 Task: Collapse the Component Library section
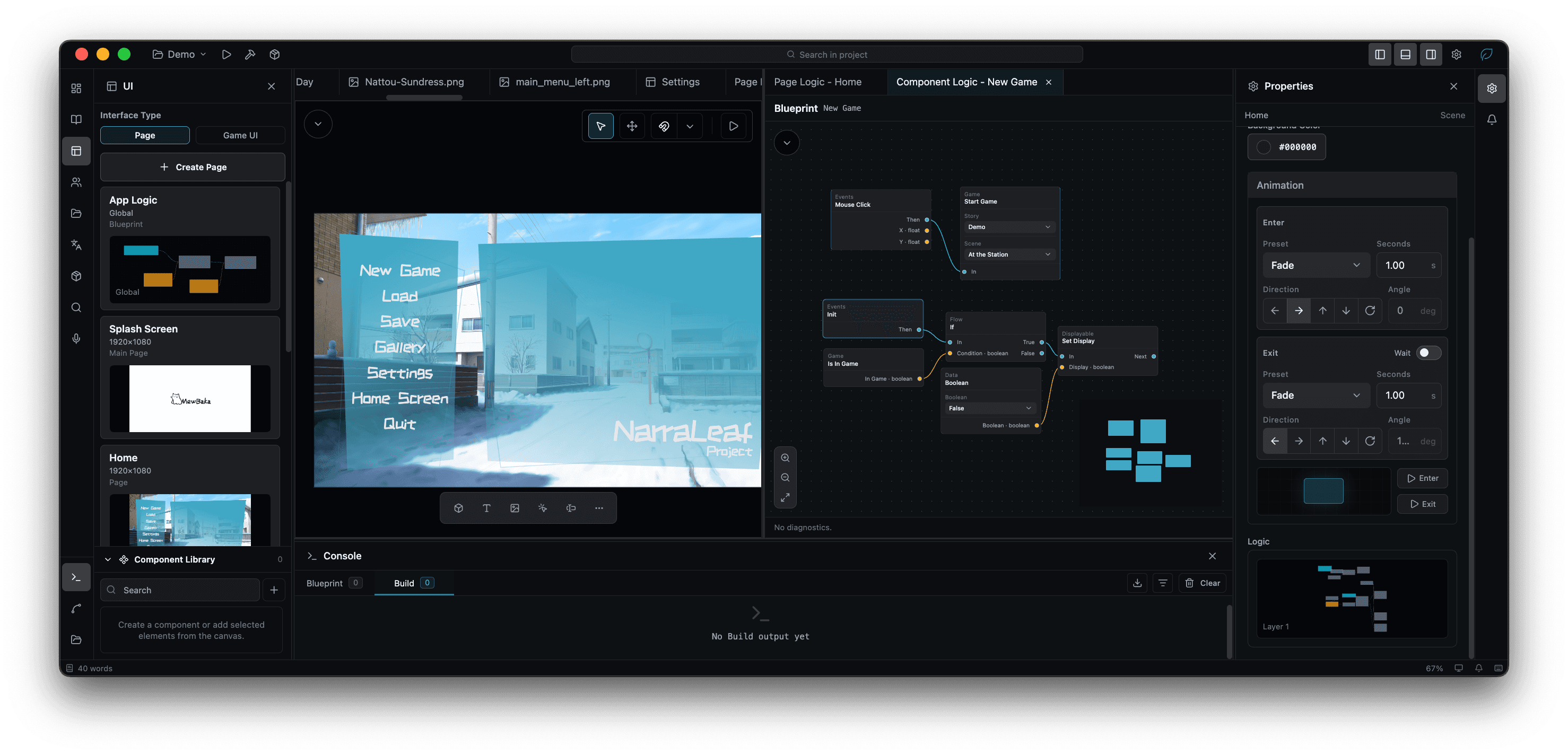[x=108, y=560]
